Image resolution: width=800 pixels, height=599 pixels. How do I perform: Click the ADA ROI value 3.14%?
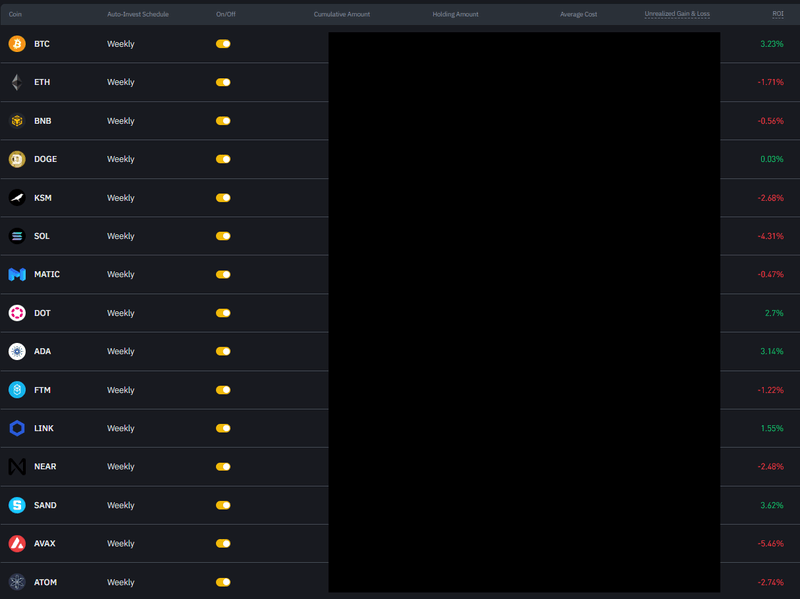(771, 351)
